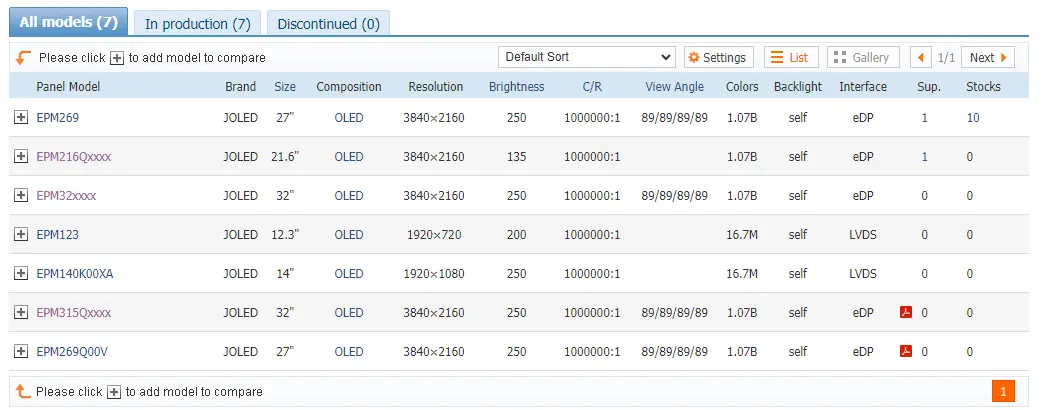
Task: Click LVDS interface cell of EPM123
Action: click(x=863, y=235)
